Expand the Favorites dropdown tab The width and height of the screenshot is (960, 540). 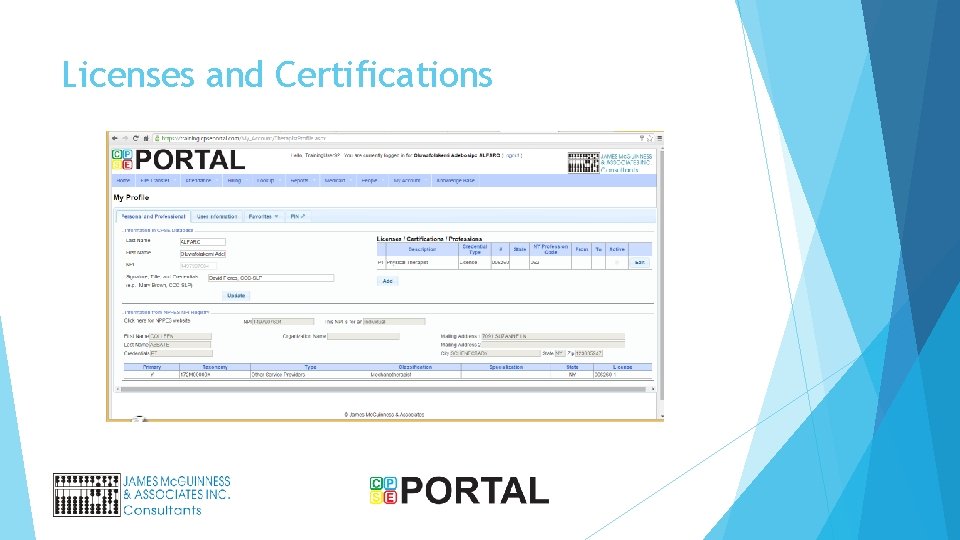pos(263,217)
